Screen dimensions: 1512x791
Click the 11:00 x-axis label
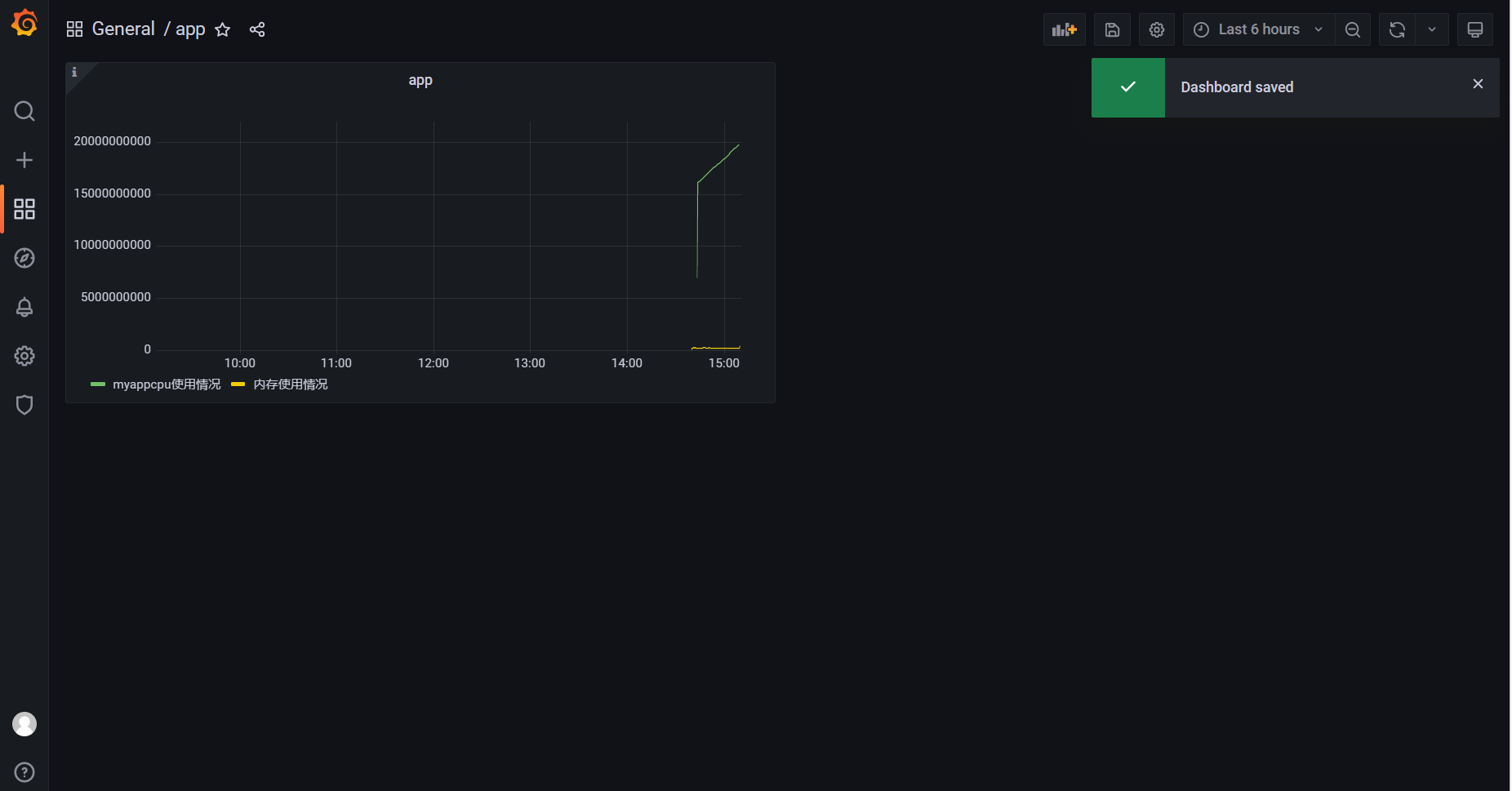(x=336, y=363)
